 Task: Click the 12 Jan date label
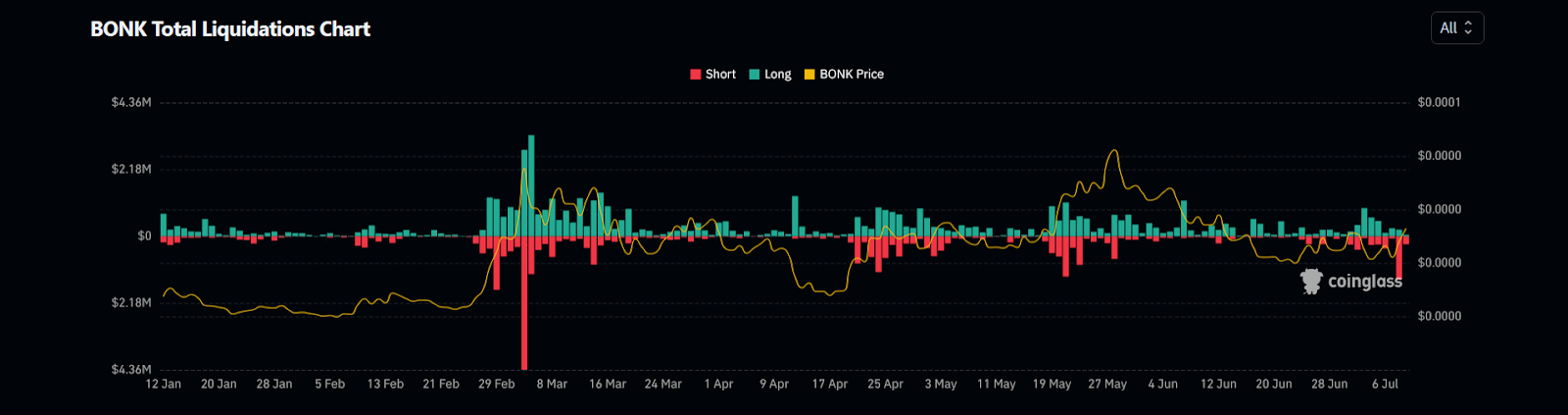pyautogui.click(x=164, y=385)
